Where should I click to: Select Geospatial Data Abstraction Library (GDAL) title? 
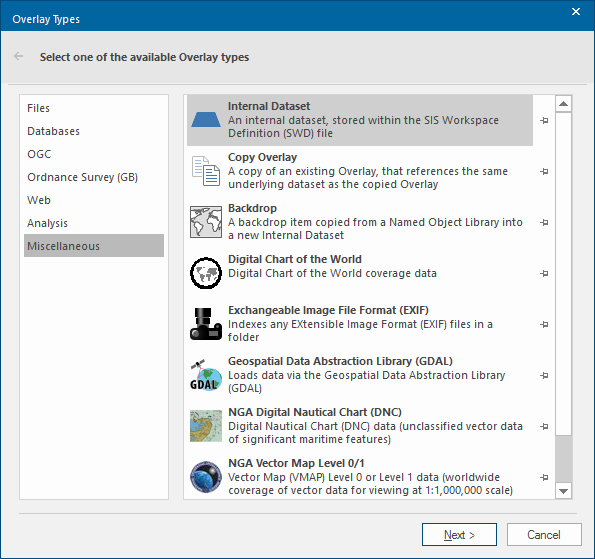[x=340, y=361]
